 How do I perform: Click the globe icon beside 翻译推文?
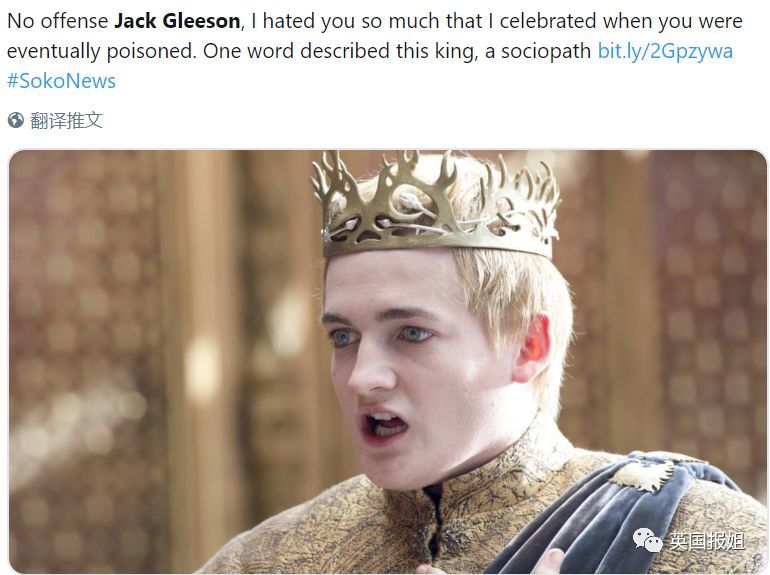click(16, 120)
